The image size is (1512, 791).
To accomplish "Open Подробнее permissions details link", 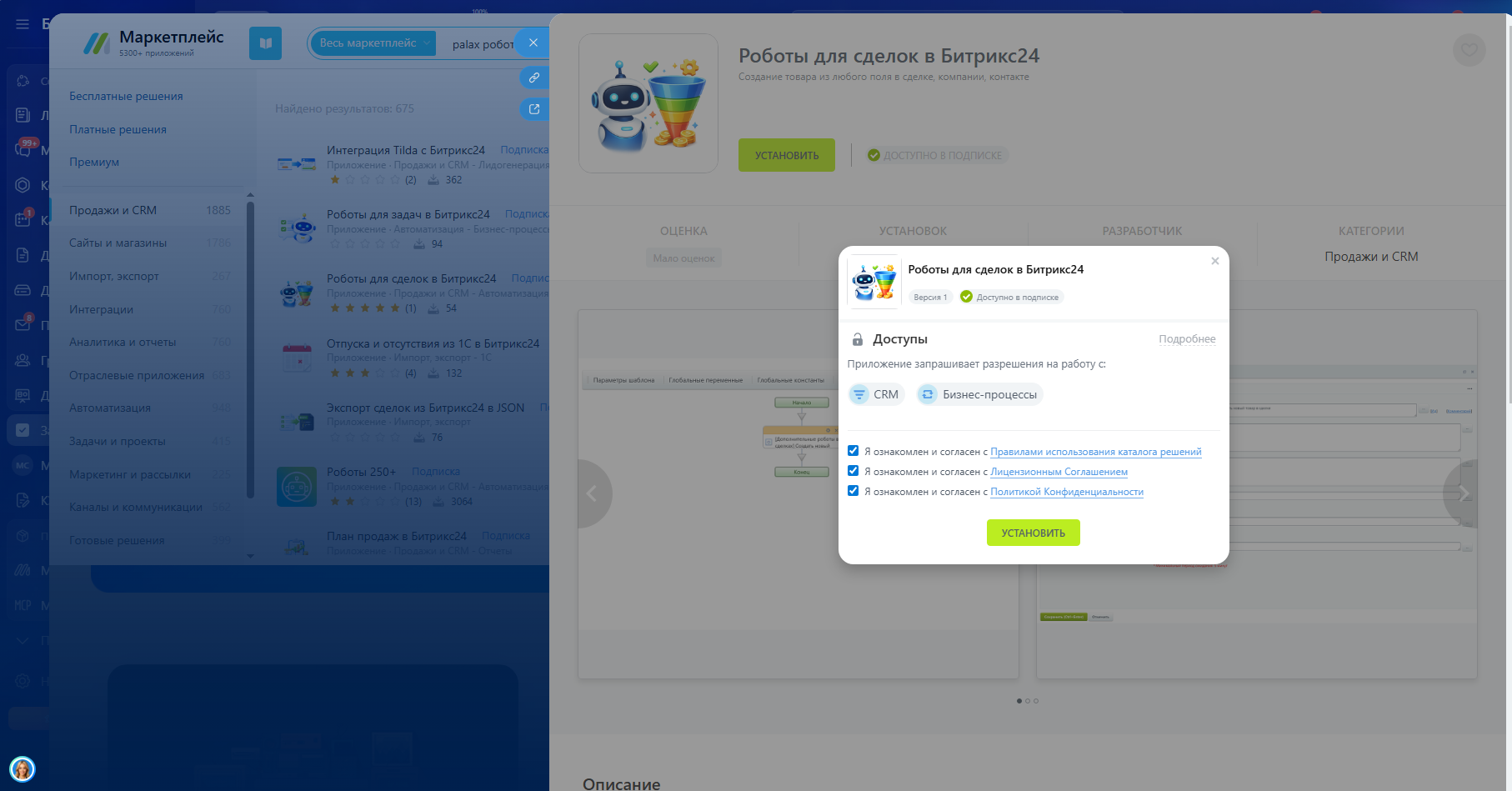I will pos(1187,339).
